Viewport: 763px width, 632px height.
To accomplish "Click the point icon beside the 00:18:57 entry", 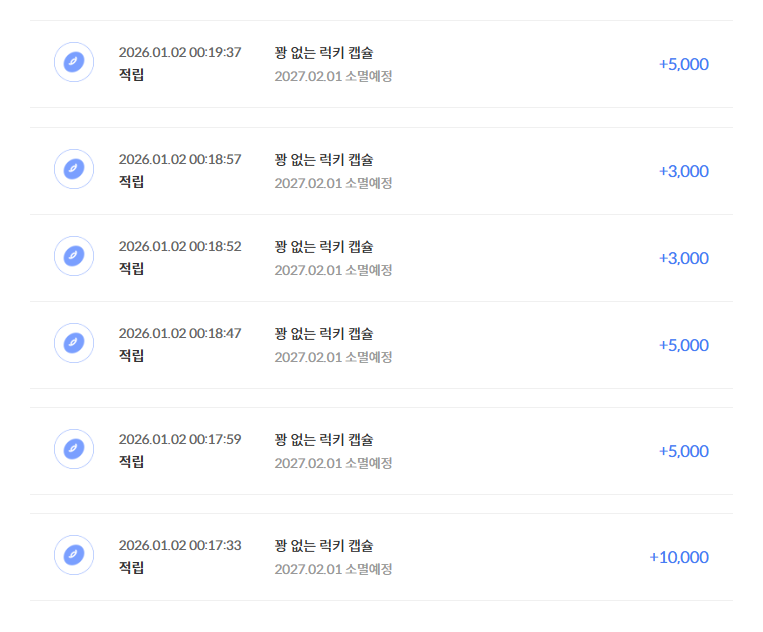I will (x=74, y=170).
